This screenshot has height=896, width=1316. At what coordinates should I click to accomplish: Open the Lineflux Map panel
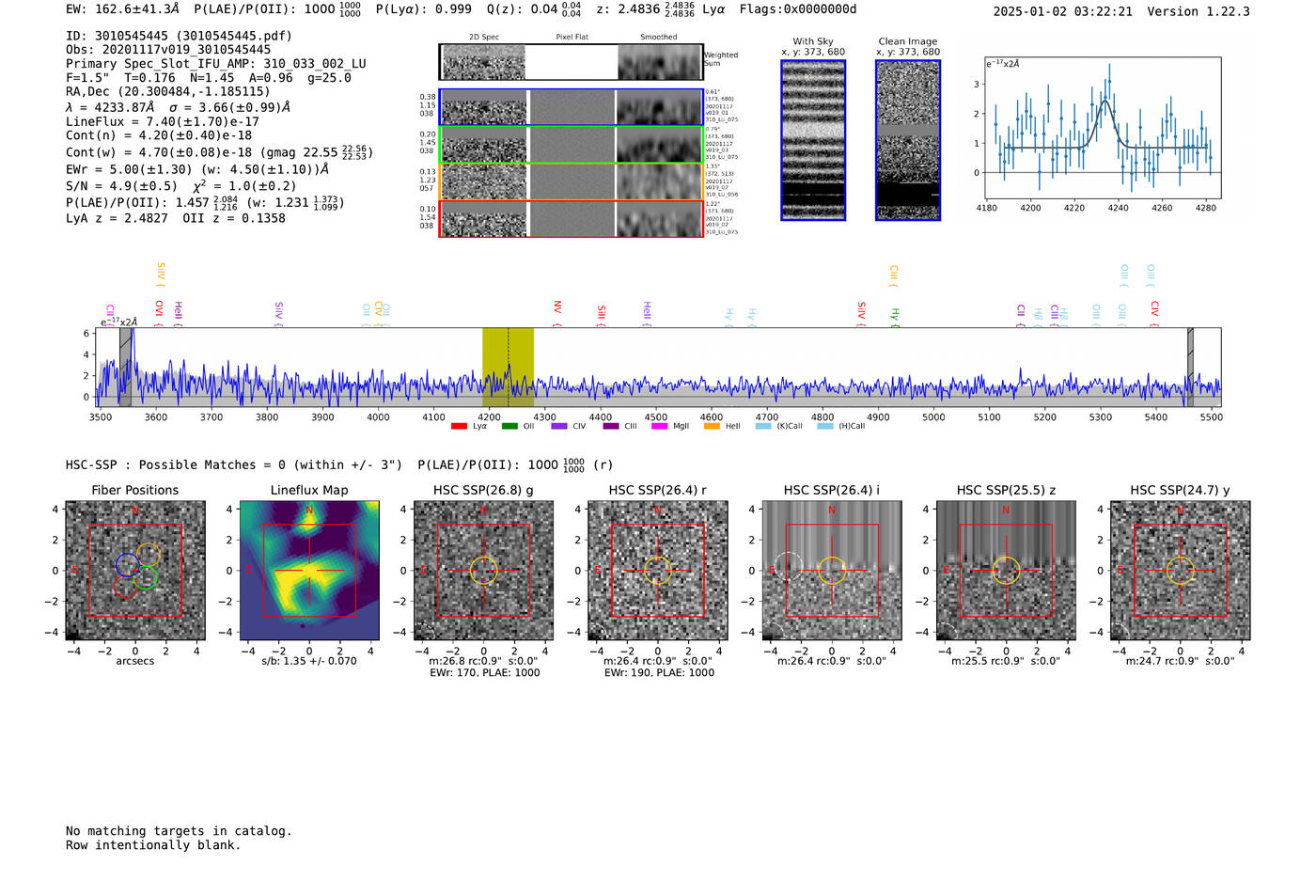point(309,571)
